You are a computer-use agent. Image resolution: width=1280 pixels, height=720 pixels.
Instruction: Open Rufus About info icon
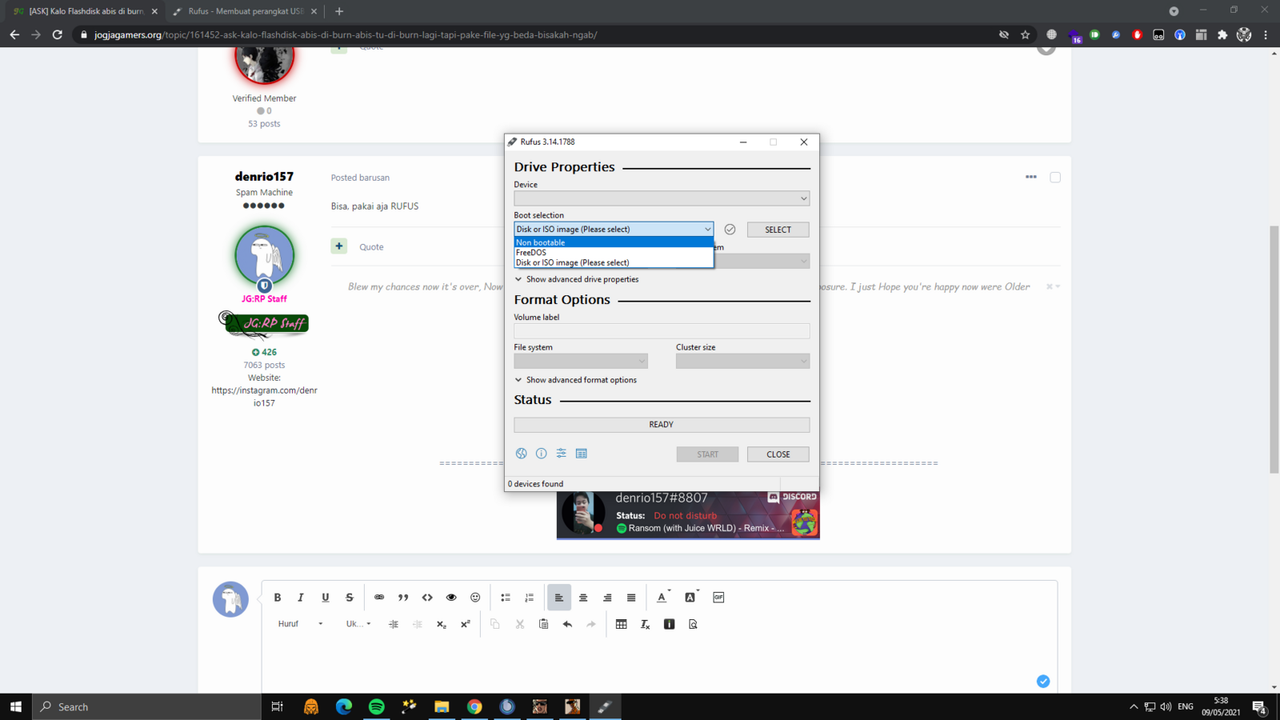click(541, 453)
